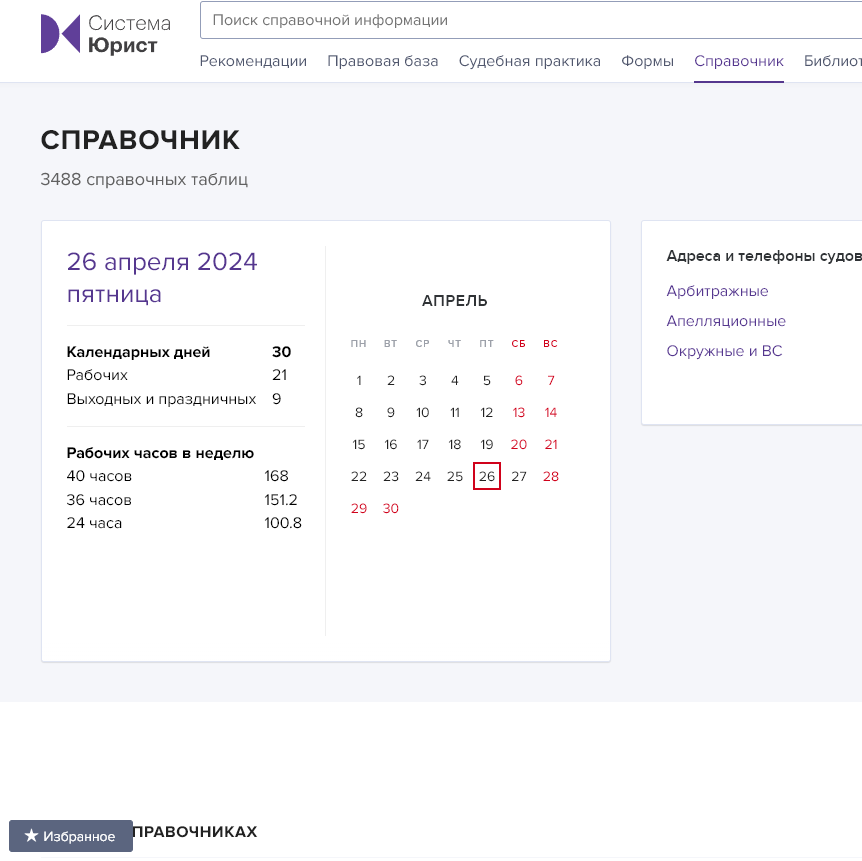This screenshot has height=861, width=862.
Task: Select holiday April 30 in calendar
Action: coord(390,508)
